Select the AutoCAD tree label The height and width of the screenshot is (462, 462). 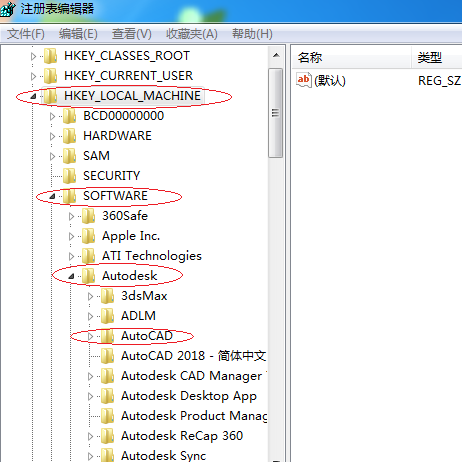[x=147, y=336]
